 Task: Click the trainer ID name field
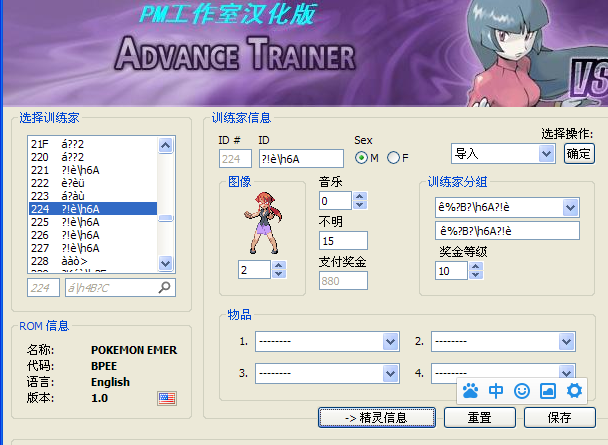point(301,159)
